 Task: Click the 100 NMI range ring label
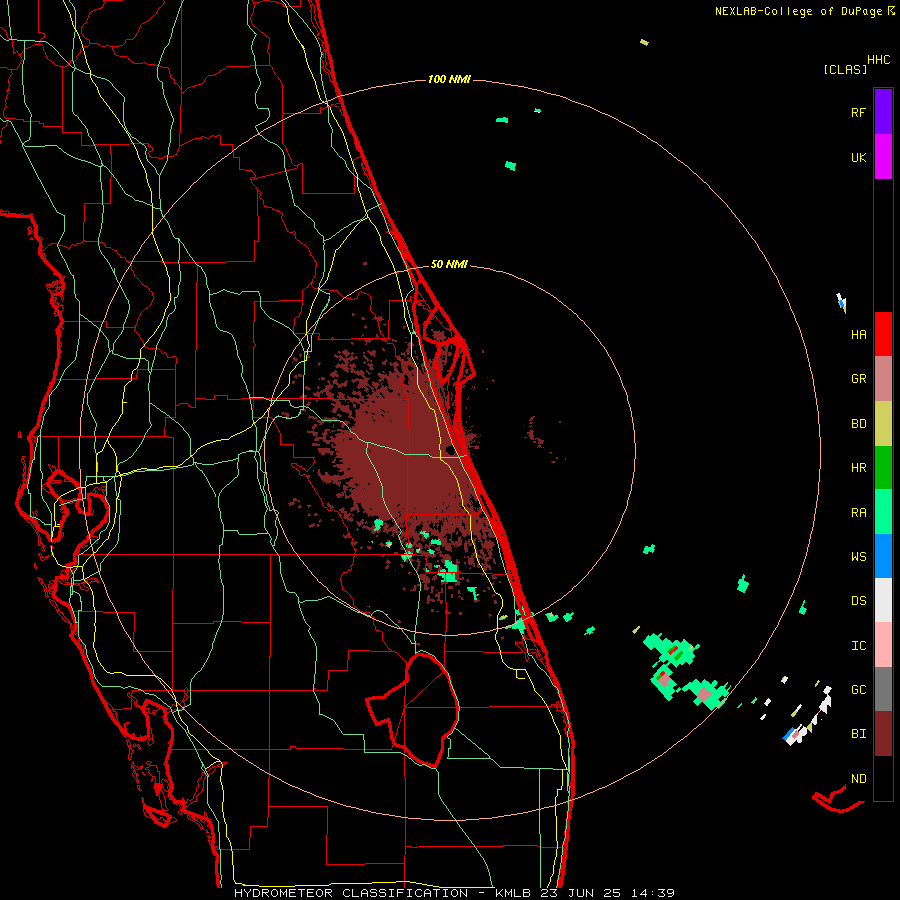pyautogui.click(x=449, y=79)
